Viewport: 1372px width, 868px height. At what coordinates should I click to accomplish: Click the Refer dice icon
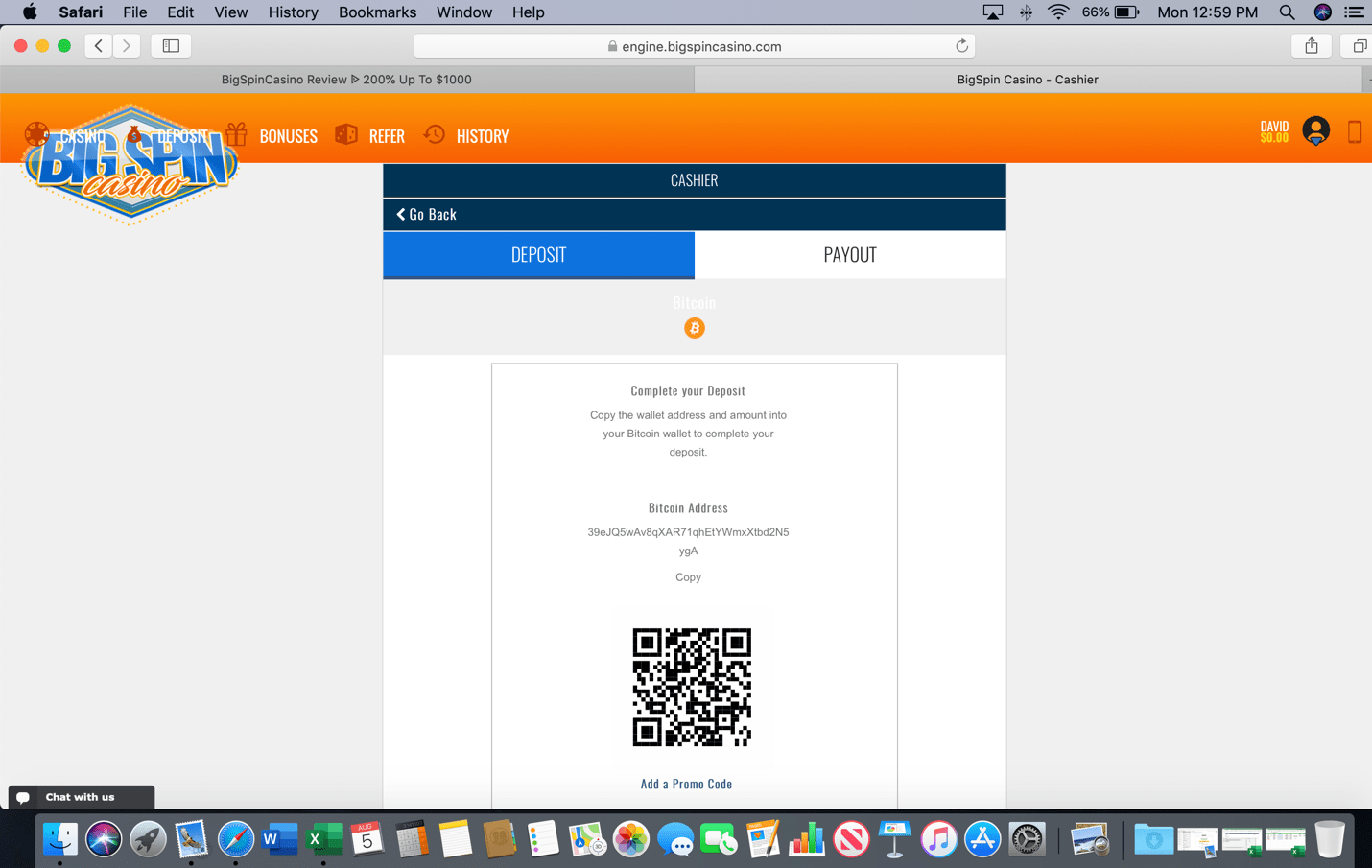click(x=346, y=134)
